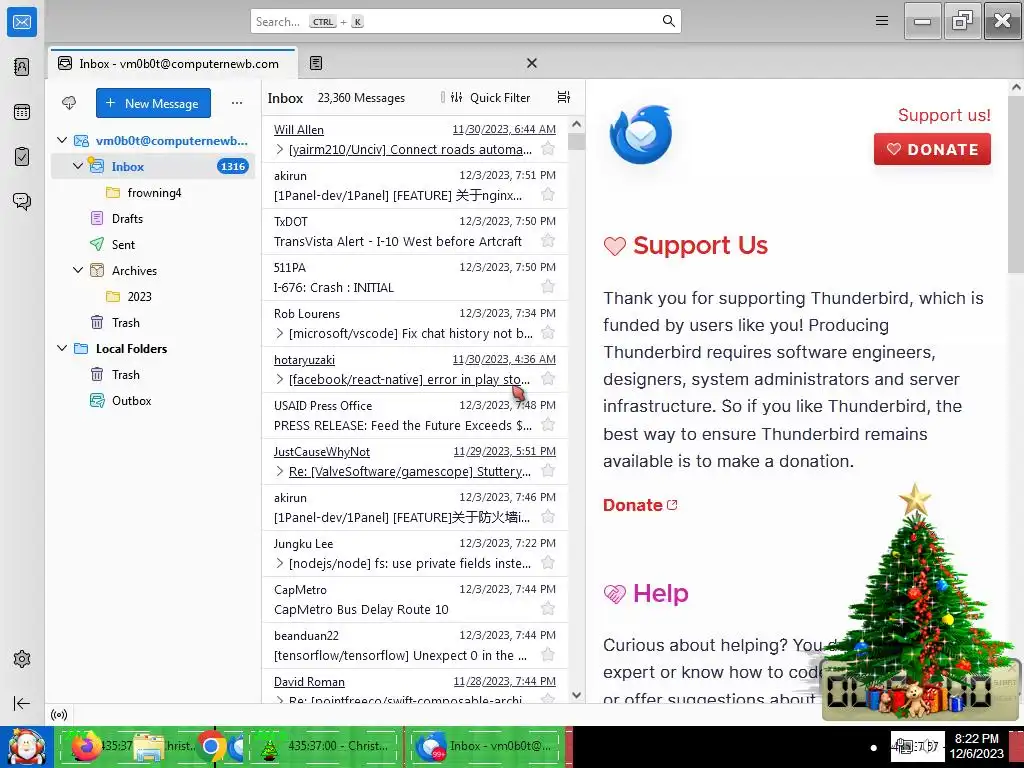Click Get Messages cloud icon
The height and width of the screenshot is (768, 1024).
click(x=69, y=103)
